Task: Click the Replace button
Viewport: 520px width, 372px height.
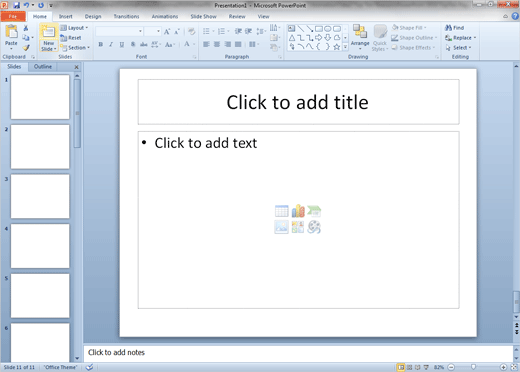Action: point(461,38)
